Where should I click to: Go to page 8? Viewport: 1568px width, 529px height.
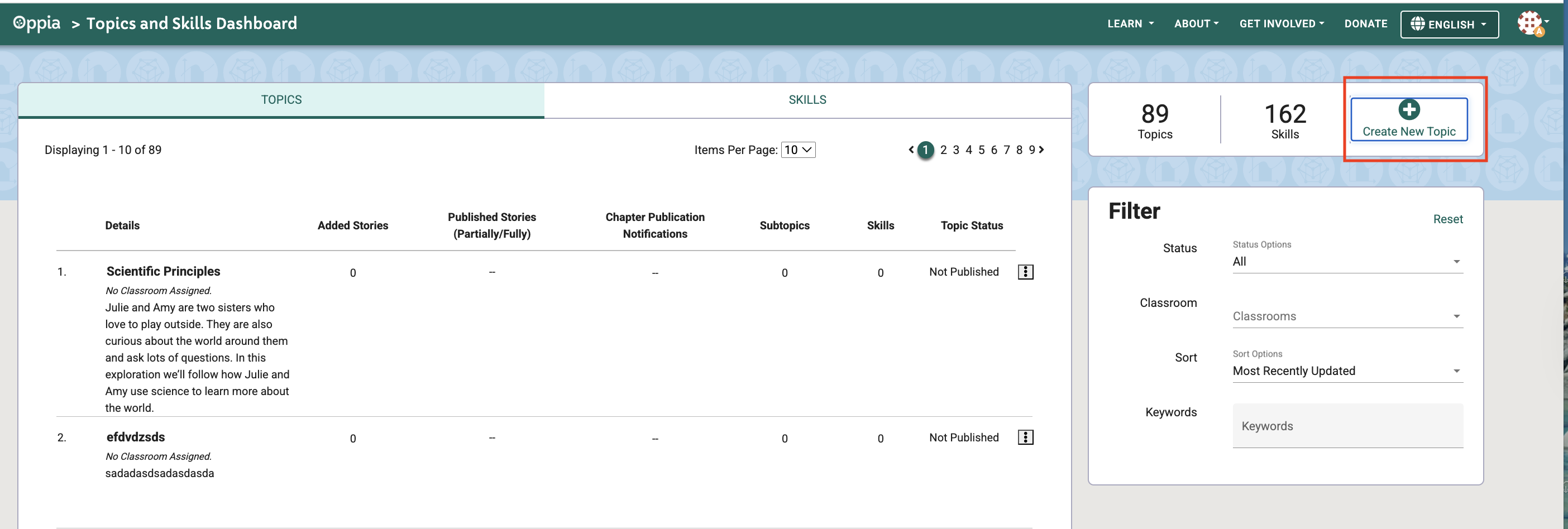(x=1019, y=150)
